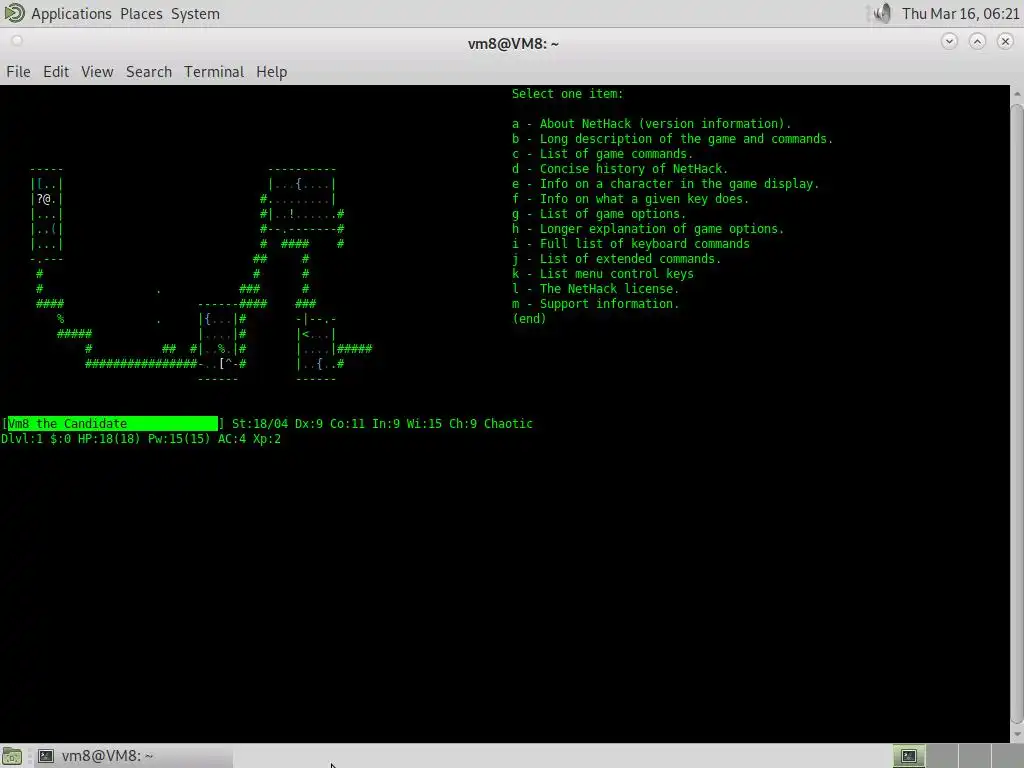The width and height of the screenshot is (1024, 768).
Task: Open the Terminal menu
Action: pyautogui.click(x=214, y=72)
